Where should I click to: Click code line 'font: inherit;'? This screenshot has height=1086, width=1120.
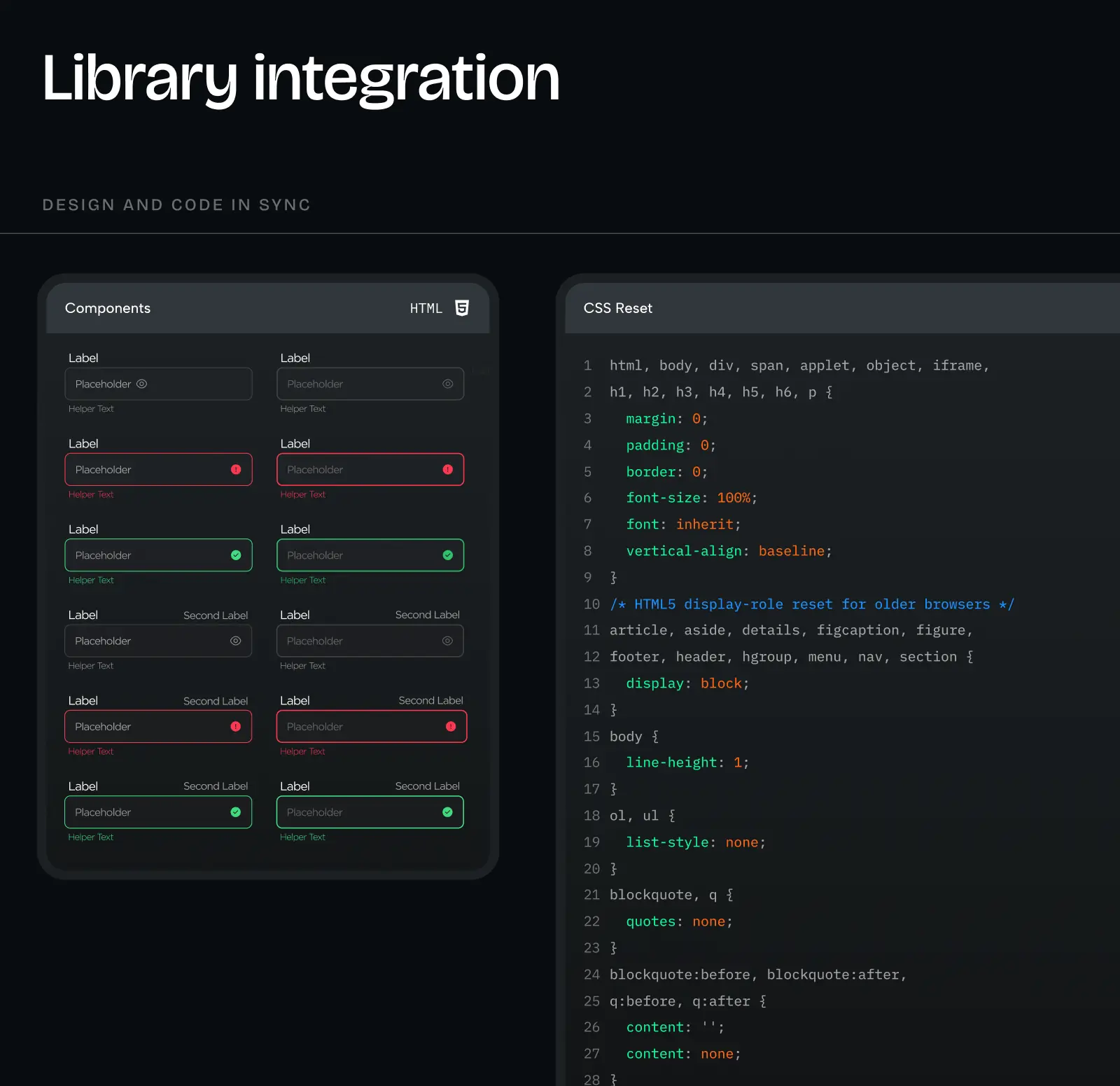tap(683, 524)
